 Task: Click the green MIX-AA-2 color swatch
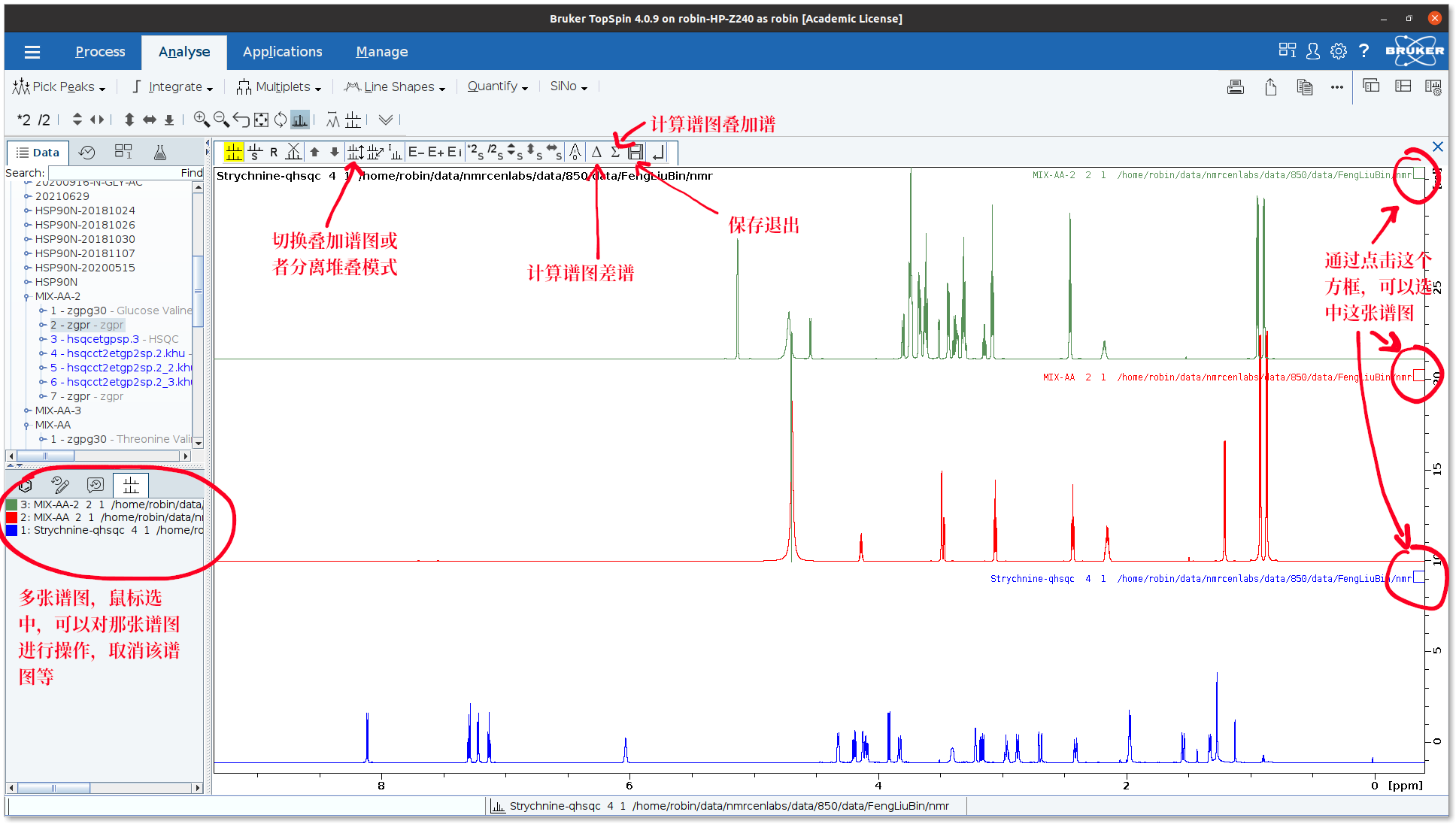pos(11,504)
